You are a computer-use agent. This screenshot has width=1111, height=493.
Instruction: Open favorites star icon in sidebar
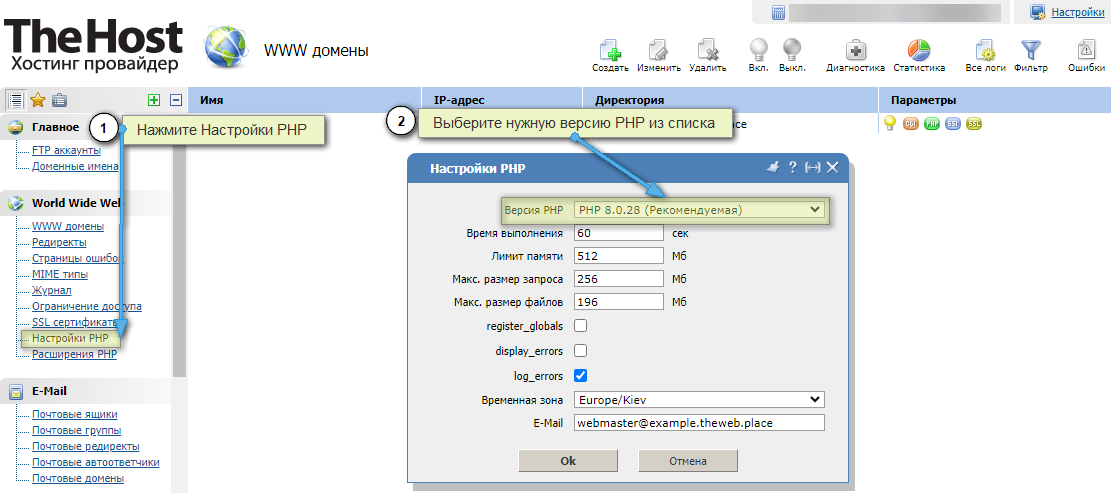[x=38, y=99]
